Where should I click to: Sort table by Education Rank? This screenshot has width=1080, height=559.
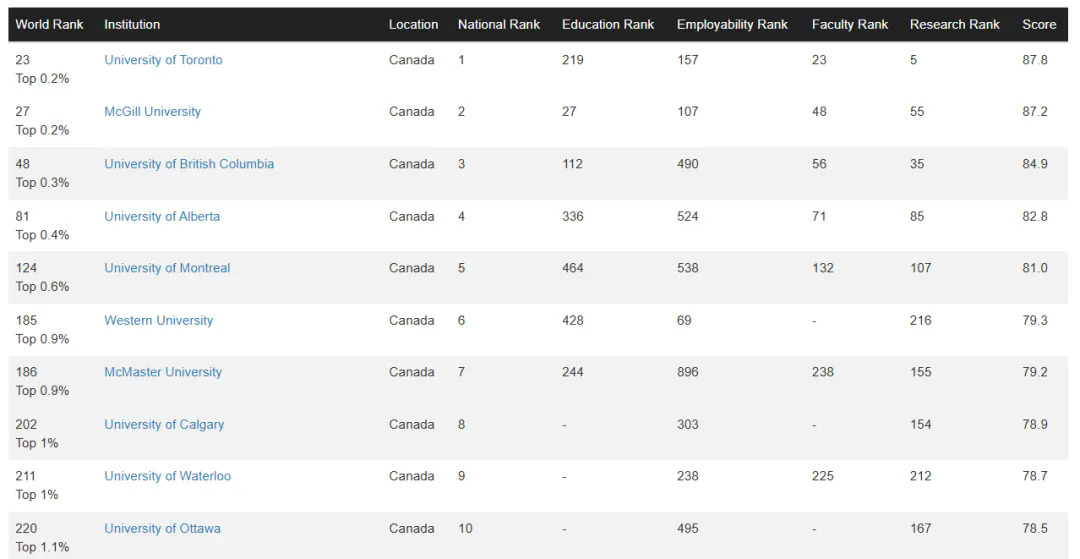click(608, 24)
